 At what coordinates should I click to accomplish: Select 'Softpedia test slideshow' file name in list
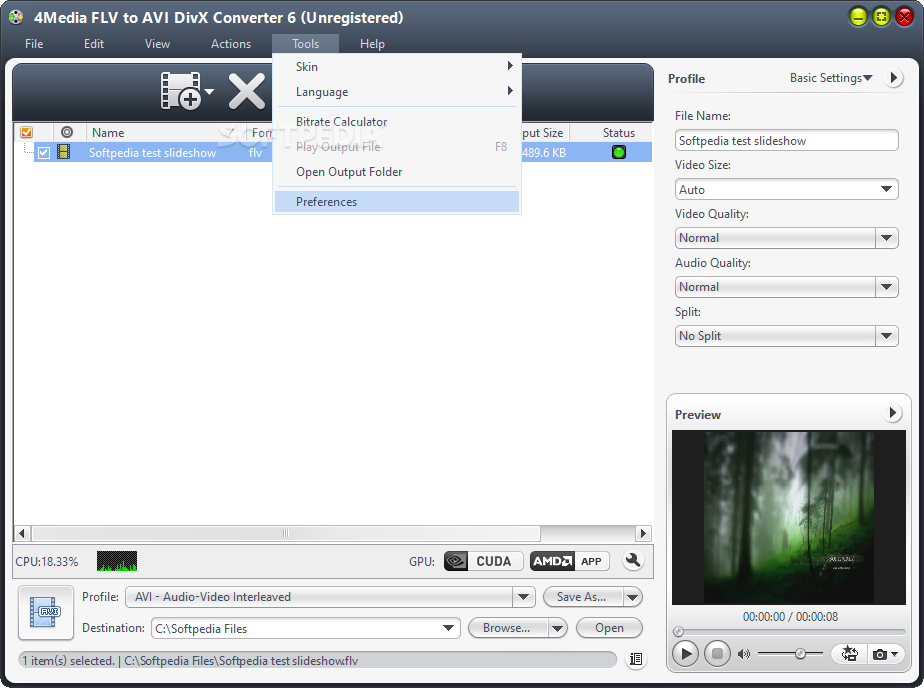153,153
